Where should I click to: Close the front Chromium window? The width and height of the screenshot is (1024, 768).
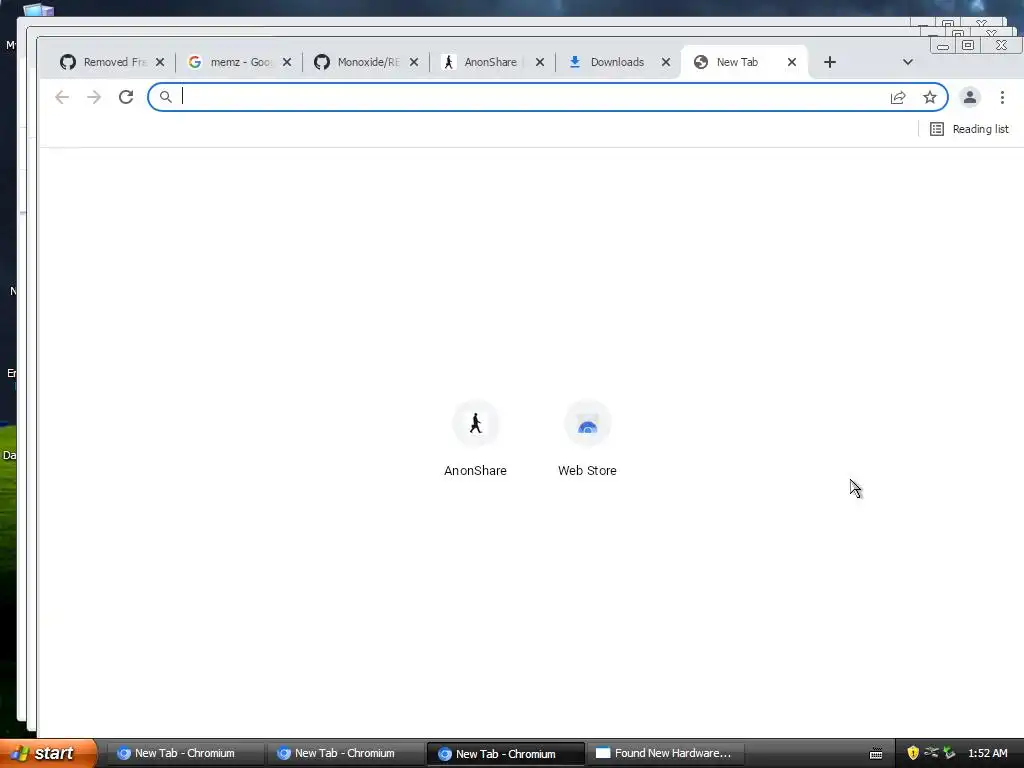pyautogui.click(x=1001, y=45)
